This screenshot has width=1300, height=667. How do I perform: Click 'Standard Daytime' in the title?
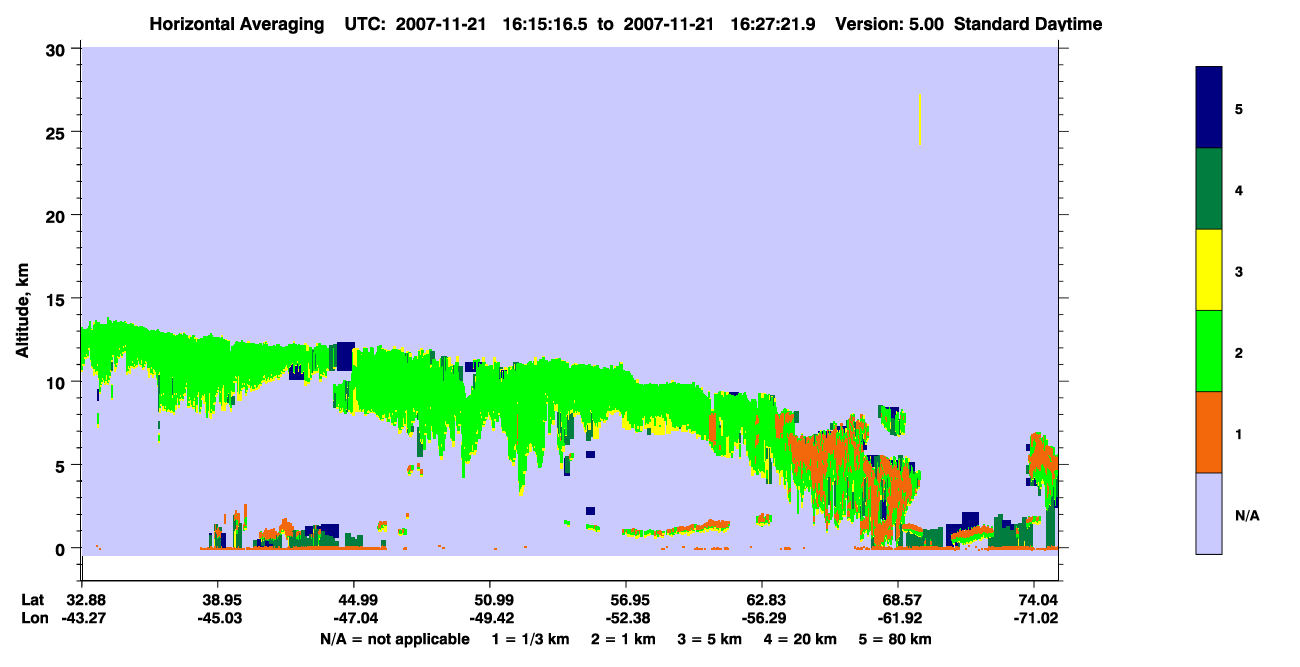point(1028,24)
